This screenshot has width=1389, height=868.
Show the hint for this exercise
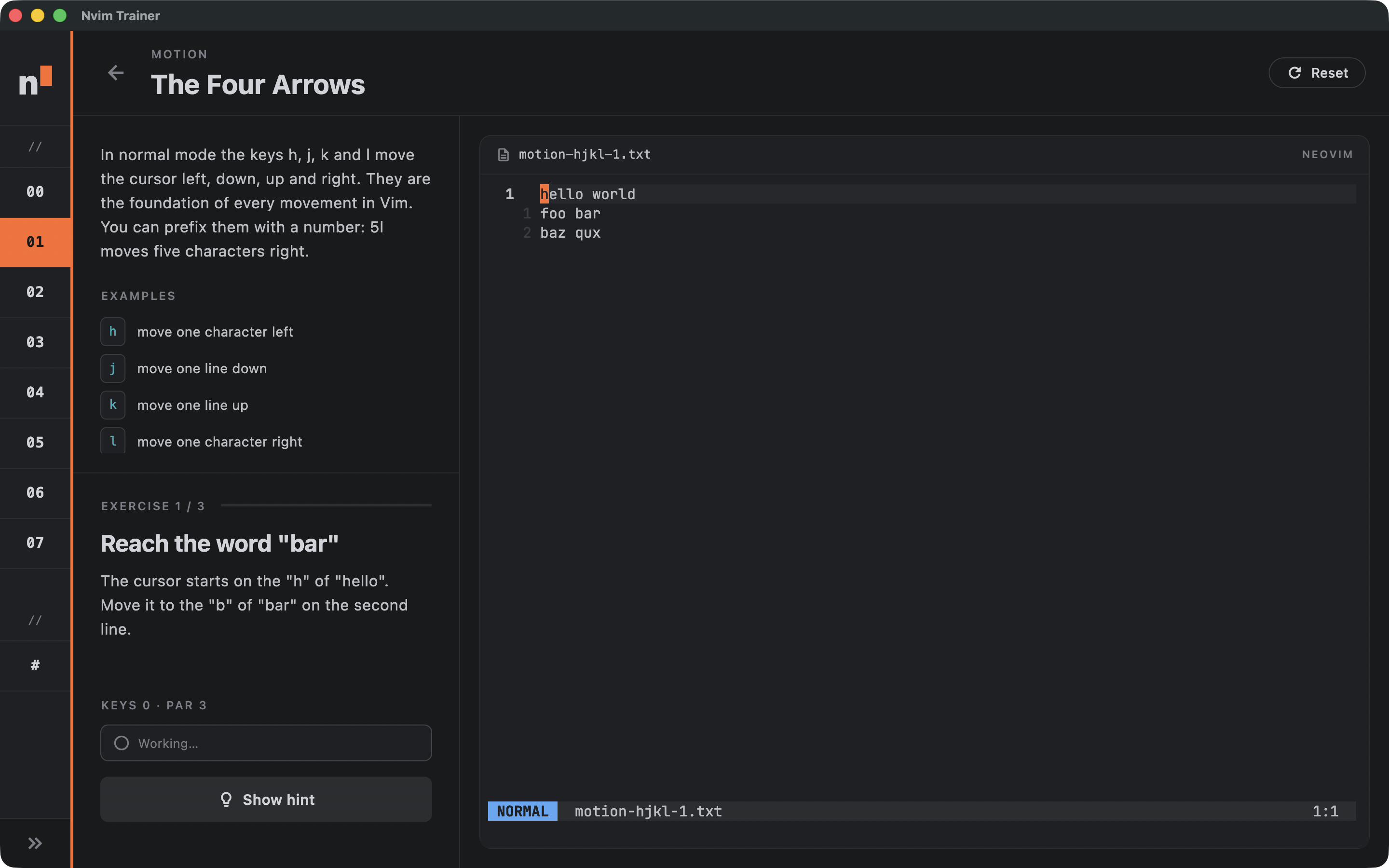point(266,799)
